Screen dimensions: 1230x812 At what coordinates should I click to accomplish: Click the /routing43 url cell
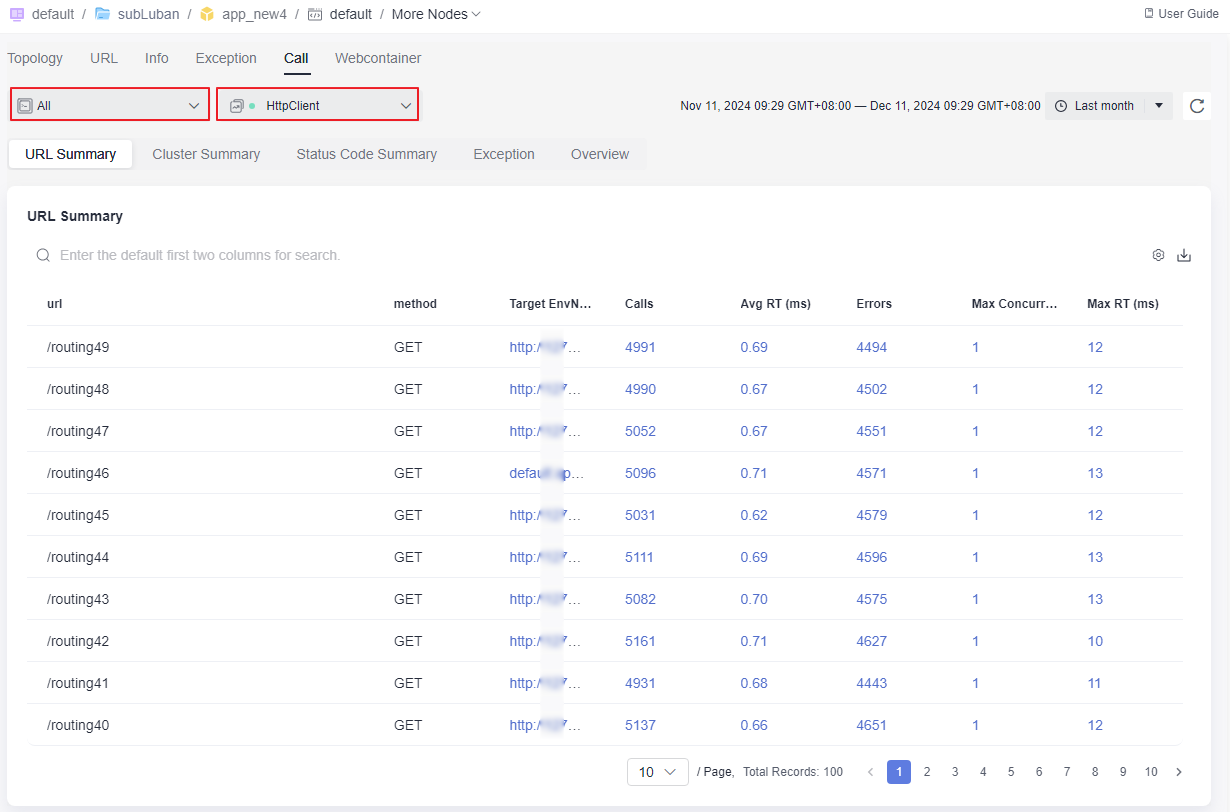(x=78, y=599)
